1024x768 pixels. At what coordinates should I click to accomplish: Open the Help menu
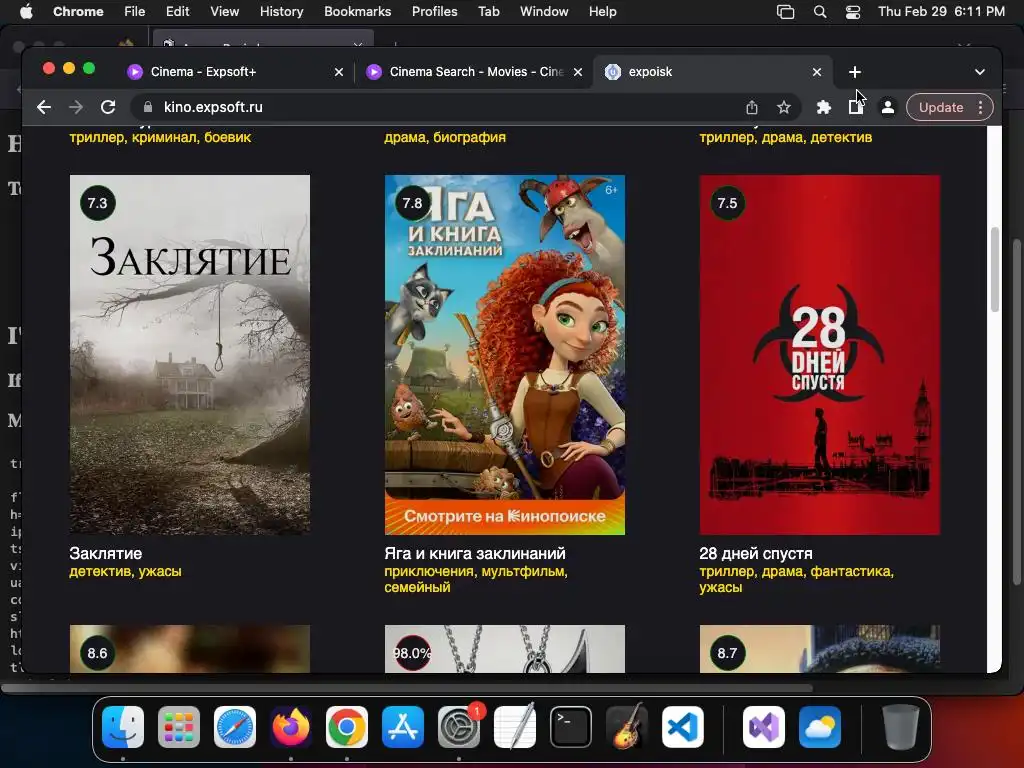point(602,12)
